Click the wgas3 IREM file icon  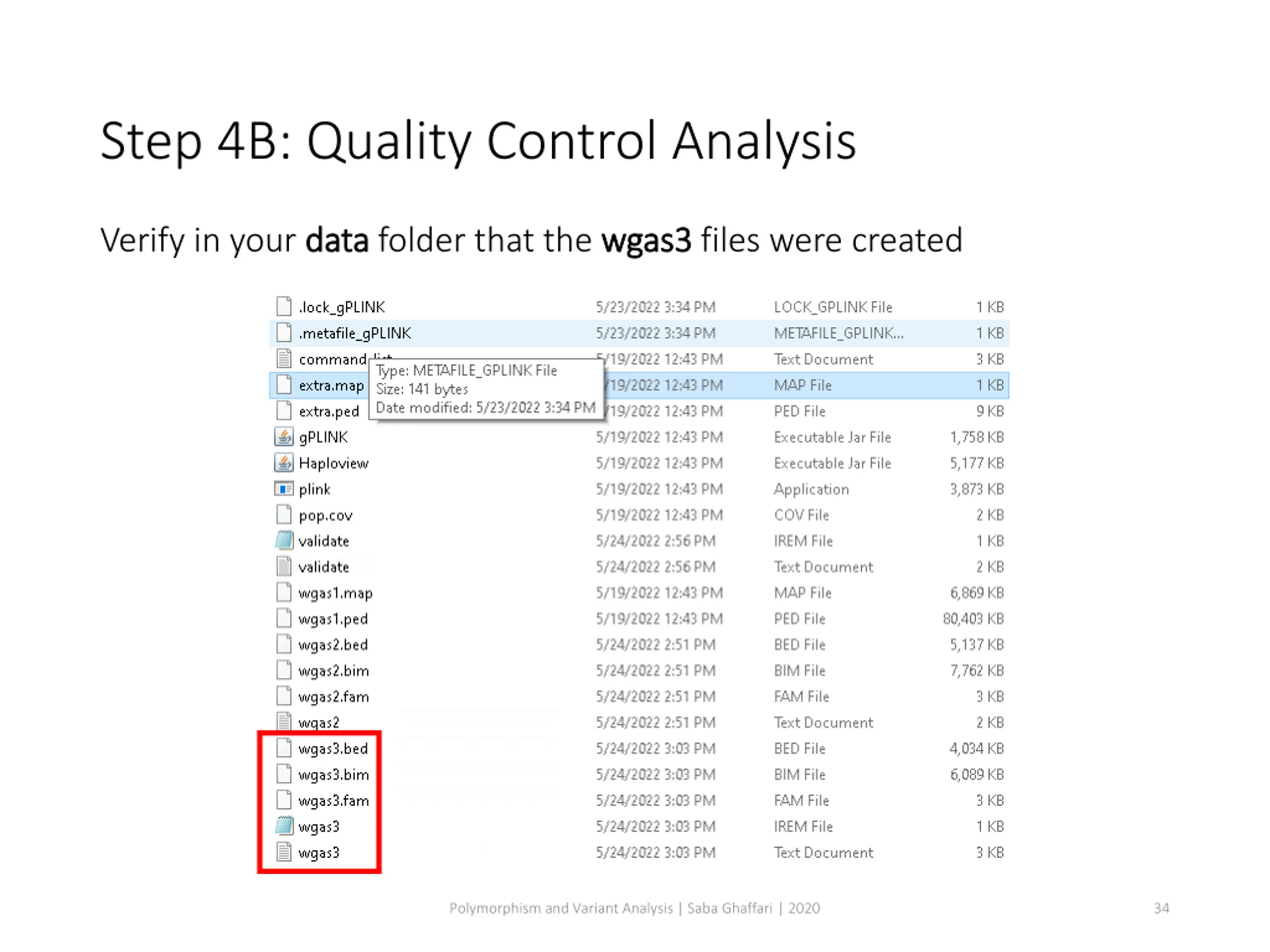pos(284,826)
